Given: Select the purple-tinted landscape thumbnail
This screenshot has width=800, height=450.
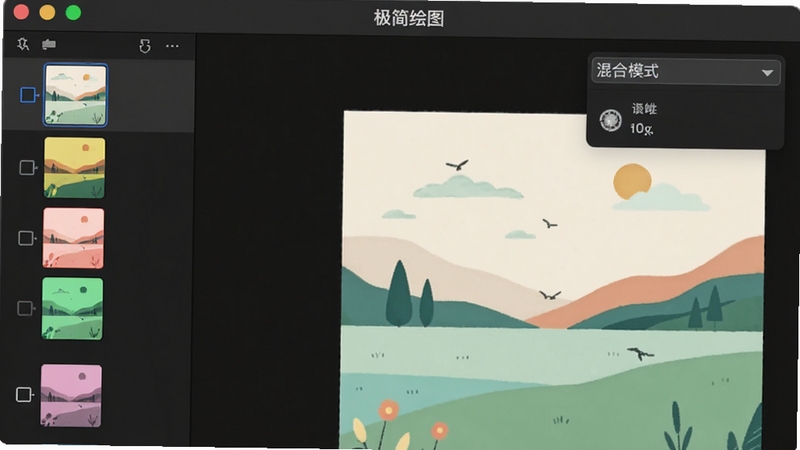Looking at the screenshot, I should pos(71,395).
